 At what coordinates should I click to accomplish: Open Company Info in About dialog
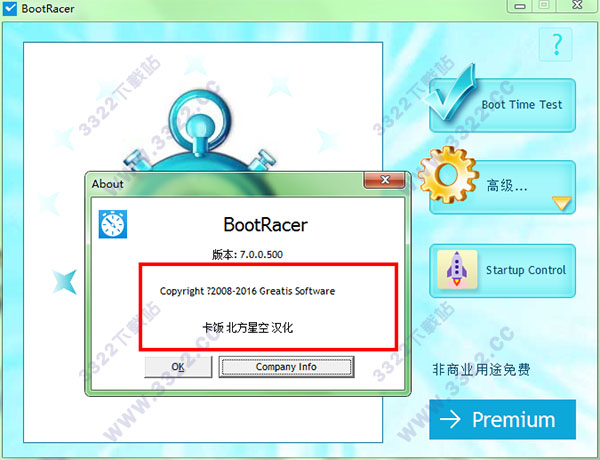(x=286, y=367)
